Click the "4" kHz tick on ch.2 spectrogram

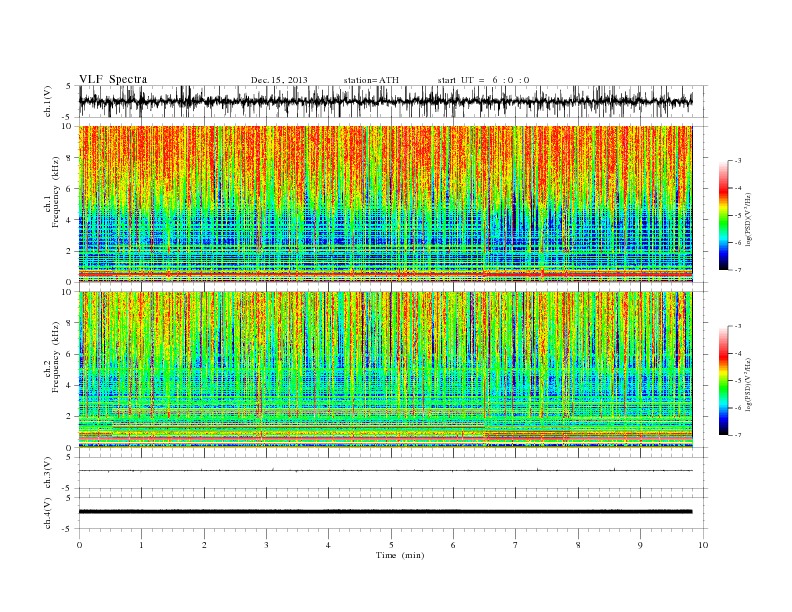(x=69, y=385)
